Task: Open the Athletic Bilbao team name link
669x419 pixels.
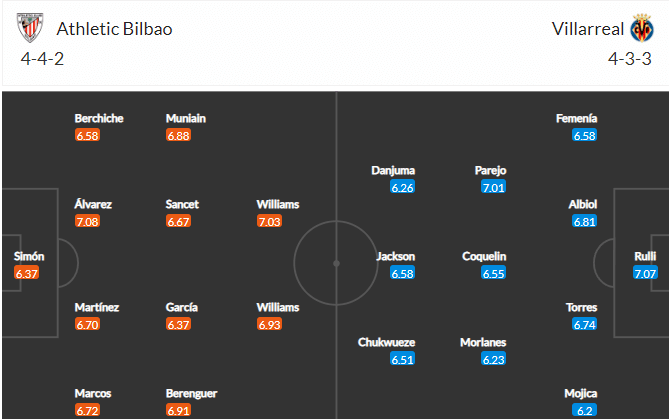Action: pyautogui.click(x=114, y=29)
